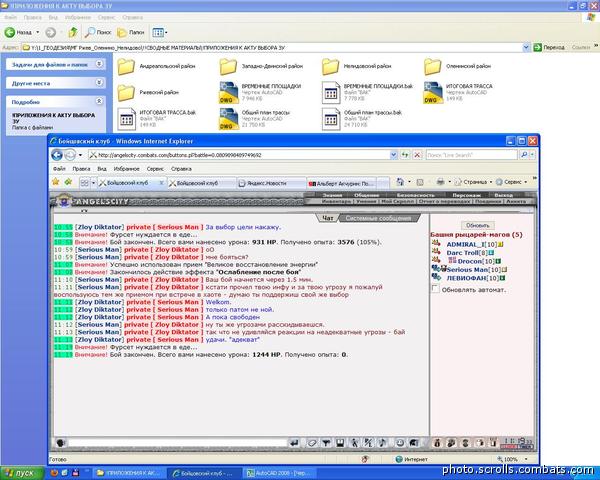Image resolution: width=600 pixels, height=480 pixels.
Task: Open the IE address bar dropdown
Action: click(x=393, y=155)
